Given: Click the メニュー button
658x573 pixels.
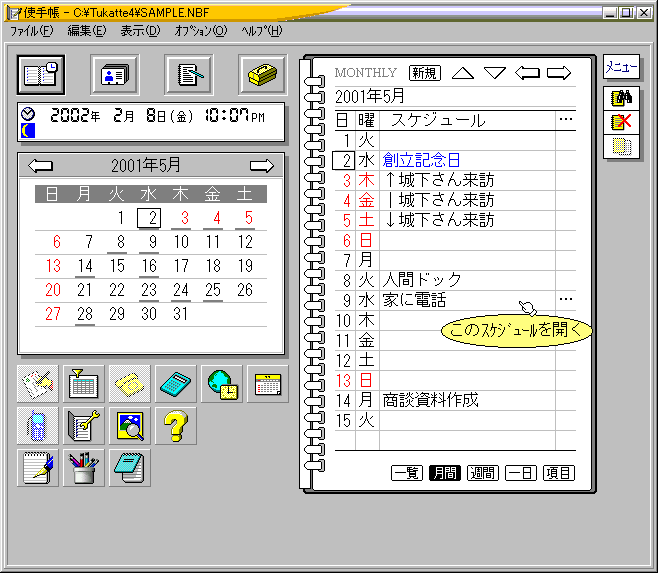Looking at the screenshot, I should point(621,66).
